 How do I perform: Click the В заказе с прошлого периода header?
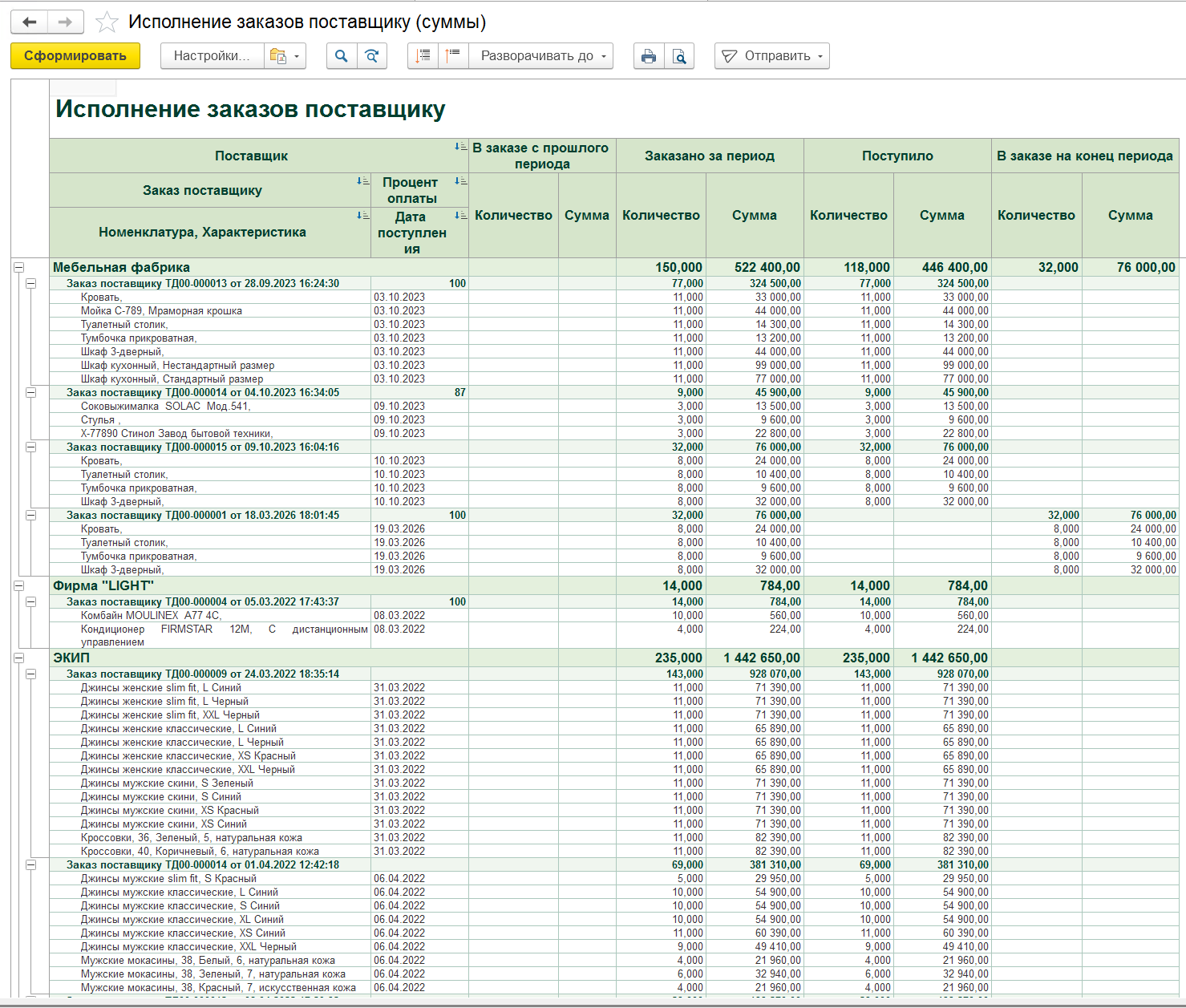542,156
